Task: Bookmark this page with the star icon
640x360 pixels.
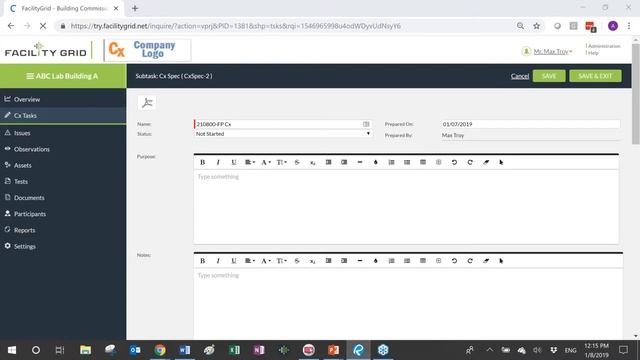Action: [x=536, y=26]
